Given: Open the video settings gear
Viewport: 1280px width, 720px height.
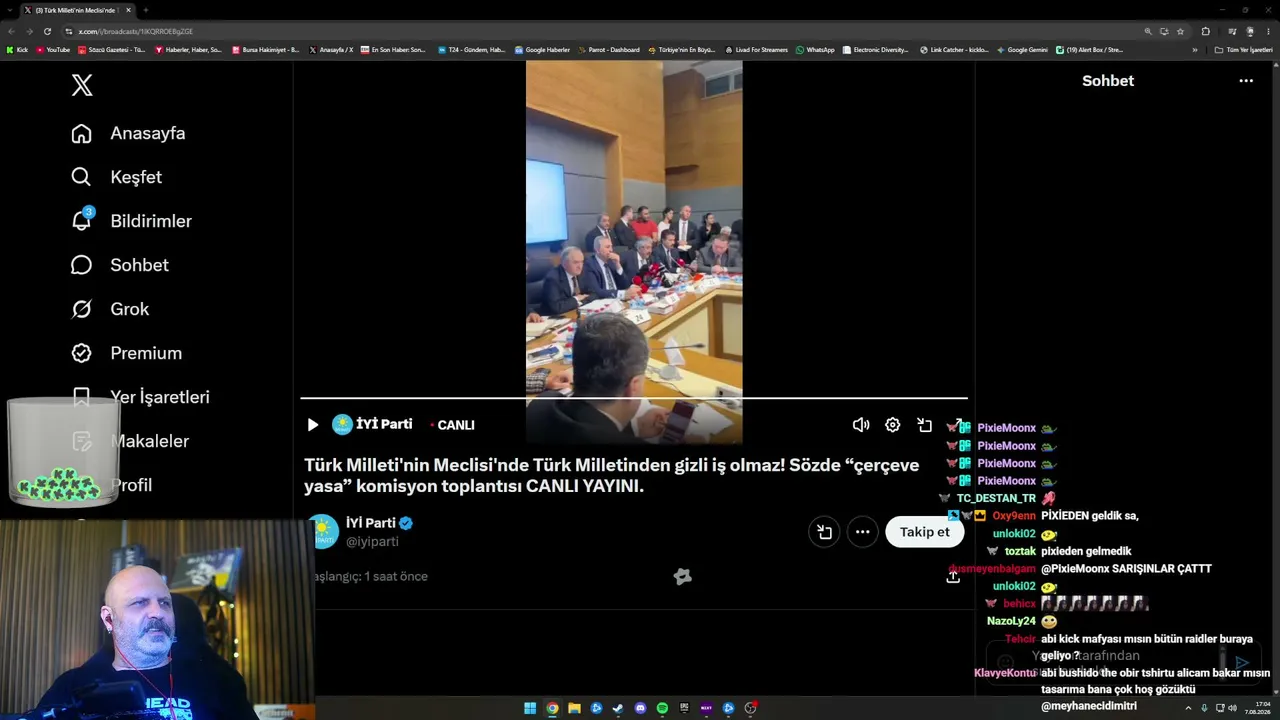Looking at the screenshot, I should [x=892, y=425].
